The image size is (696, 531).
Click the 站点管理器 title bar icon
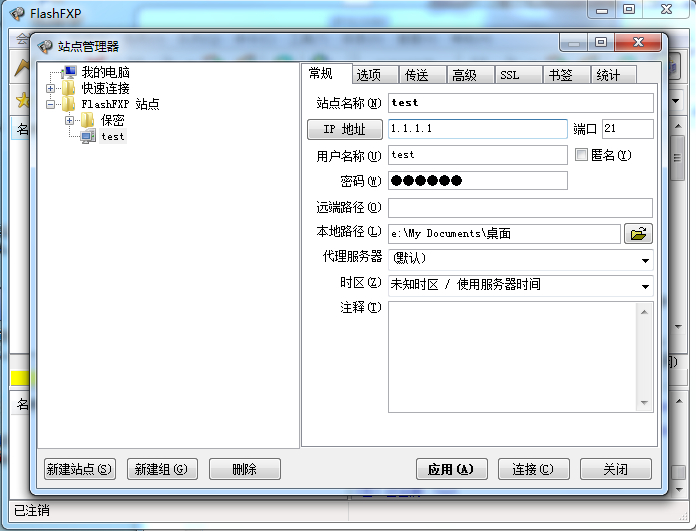coord(44,46)
